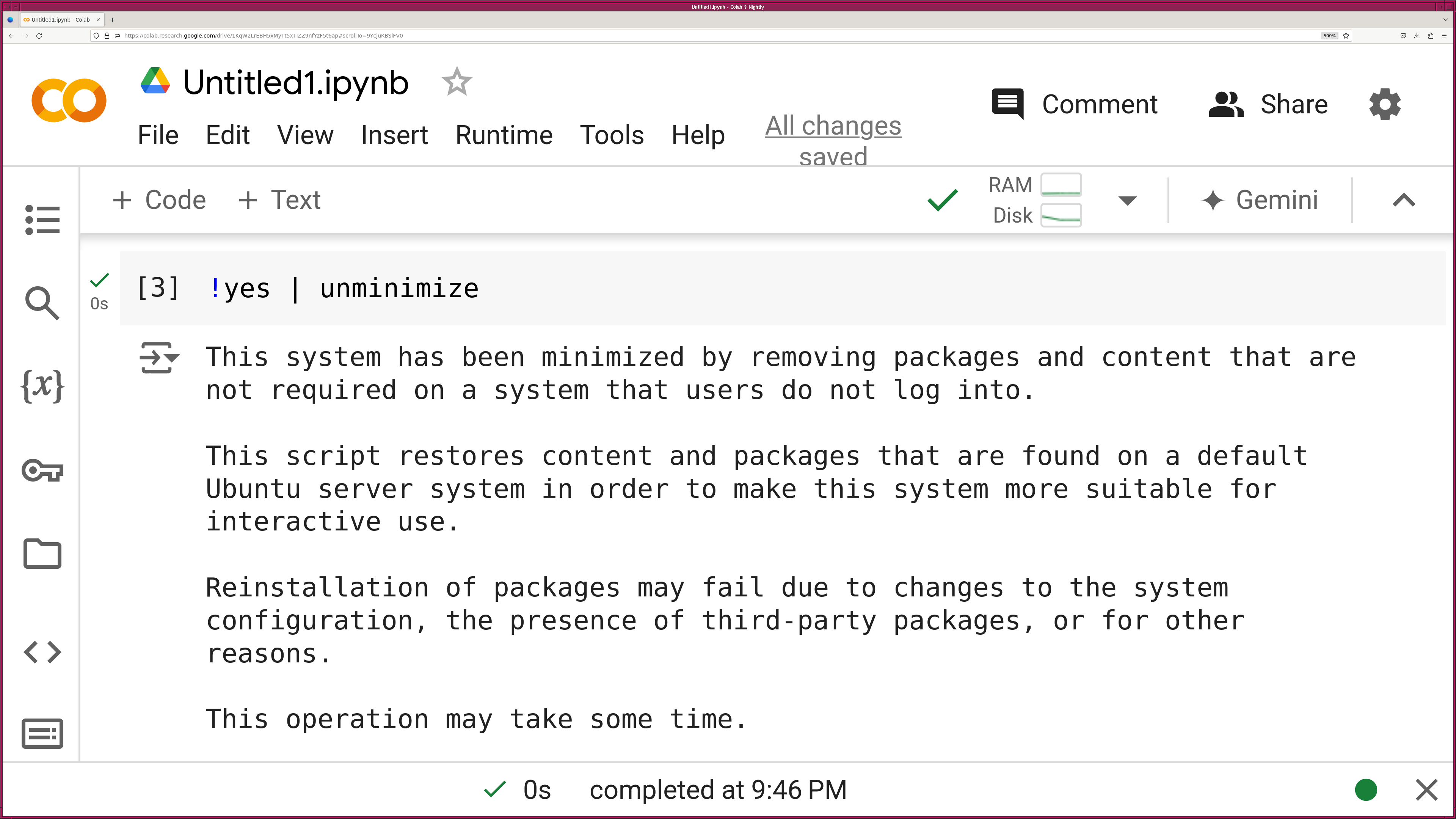Close the bottom execution status bar

point(1426,789)
